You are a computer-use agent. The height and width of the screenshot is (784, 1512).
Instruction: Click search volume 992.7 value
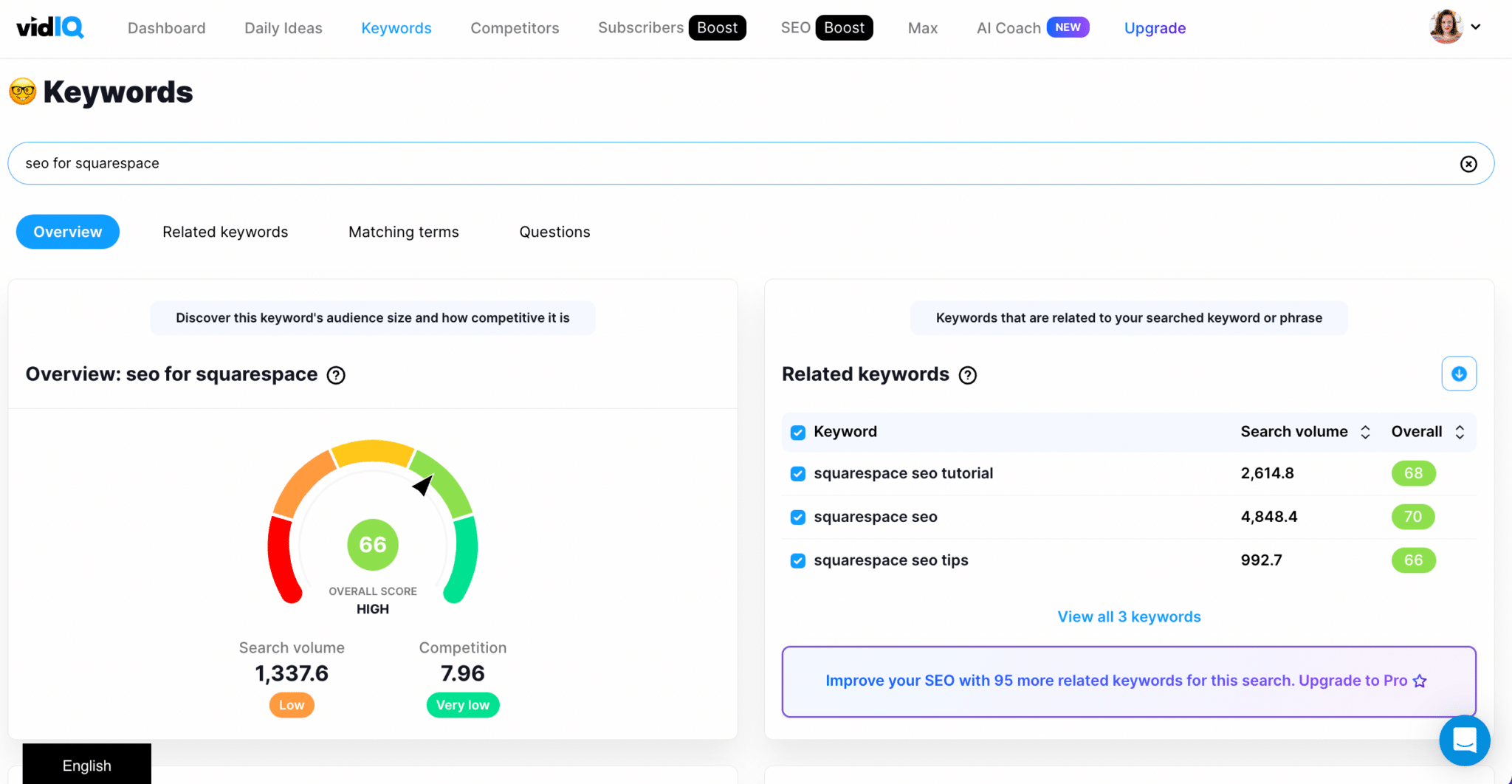click(x=1261, y=560)
